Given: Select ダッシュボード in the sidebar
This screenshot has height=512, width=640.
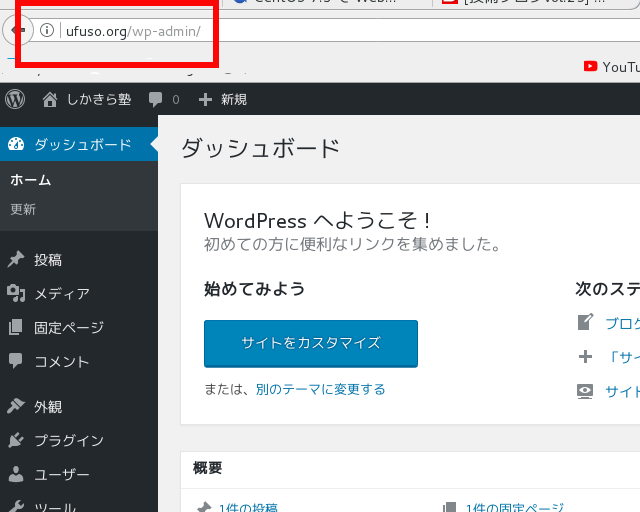Looking at the screenshot, I should 82,145.
